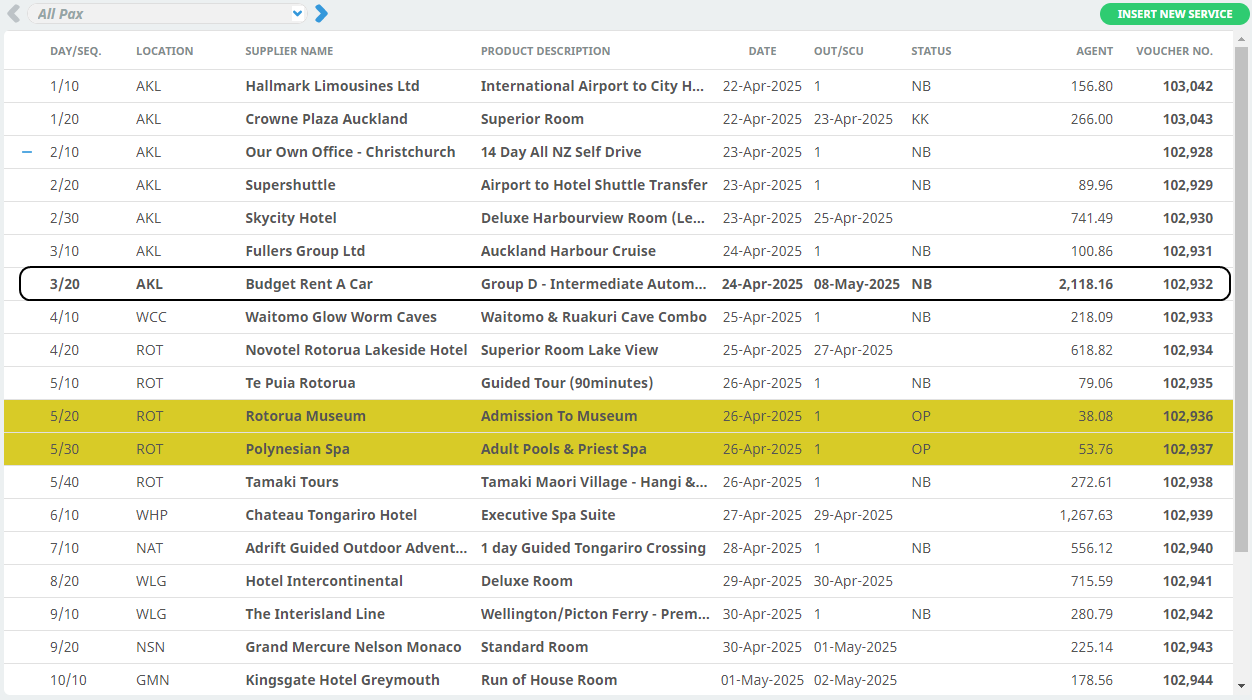Click the Product Description column header
The width and height of the screenshot is (1252, 700).
[545, 51]
